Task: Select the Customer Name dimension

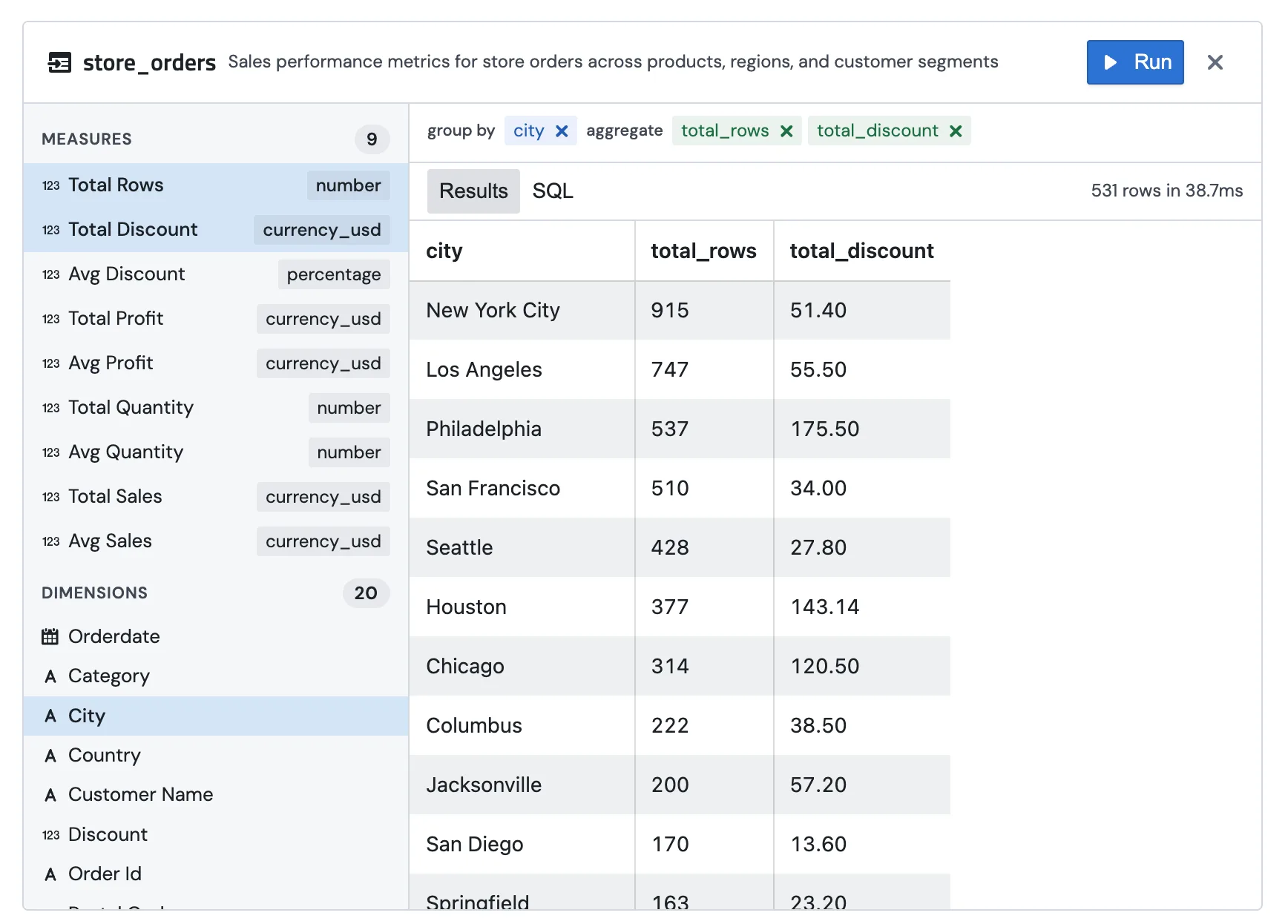Action: [216, 795]
